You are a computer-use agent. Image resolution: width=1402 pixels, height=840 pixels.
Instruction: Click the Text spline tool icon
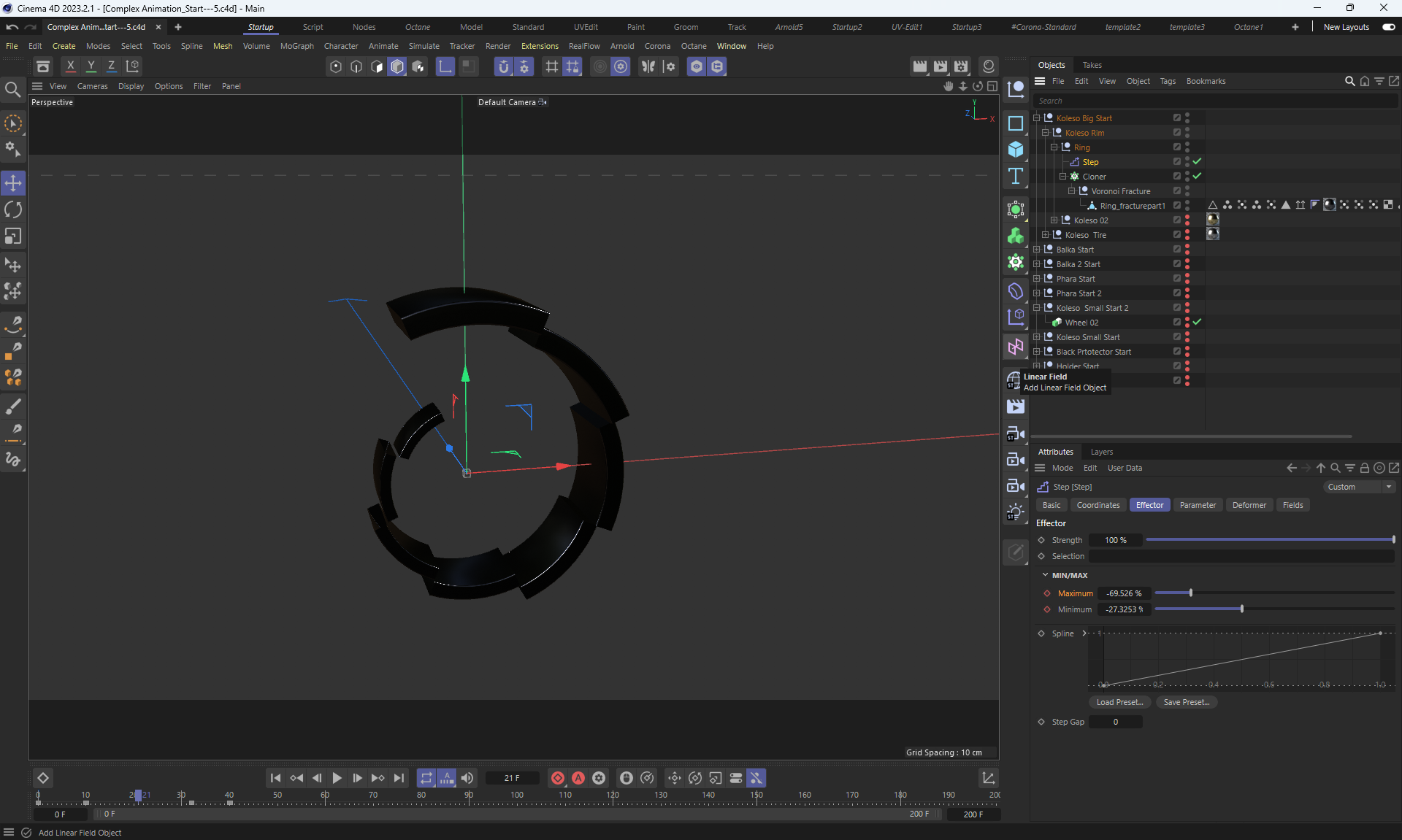pyautogui.click(x=1016, y=176)
